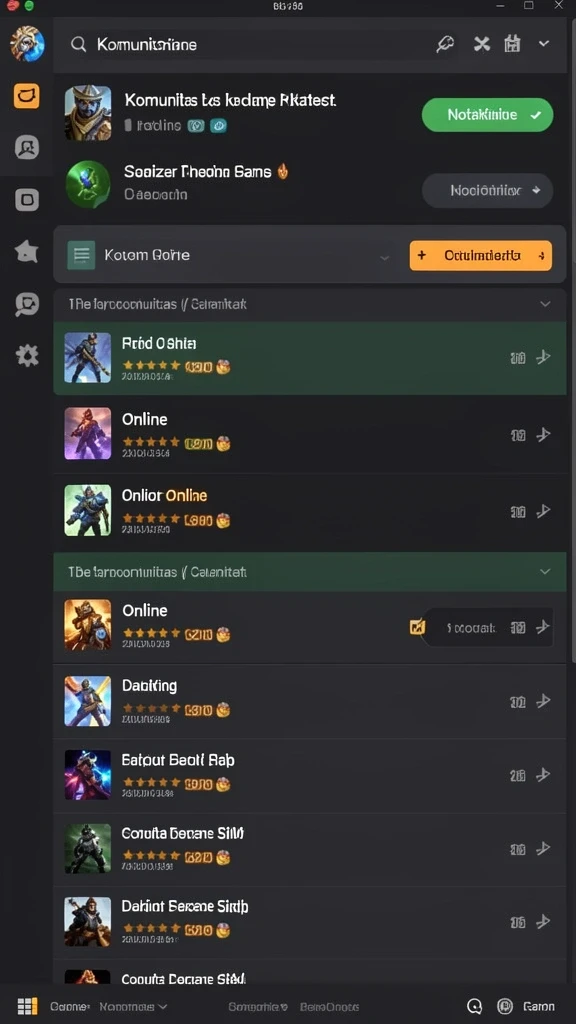Collapse the first Tbe larocomuiitas section header
The width and height of the screenshot is (576, 1024).
310,304
